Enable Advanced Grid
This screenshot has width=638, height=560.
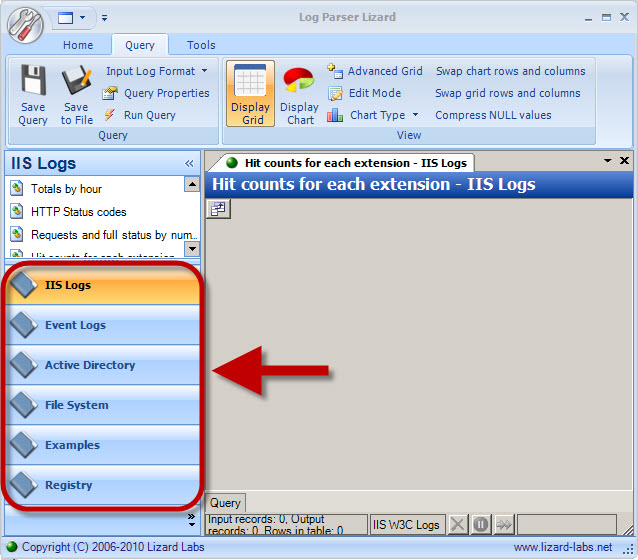point(375,71)
